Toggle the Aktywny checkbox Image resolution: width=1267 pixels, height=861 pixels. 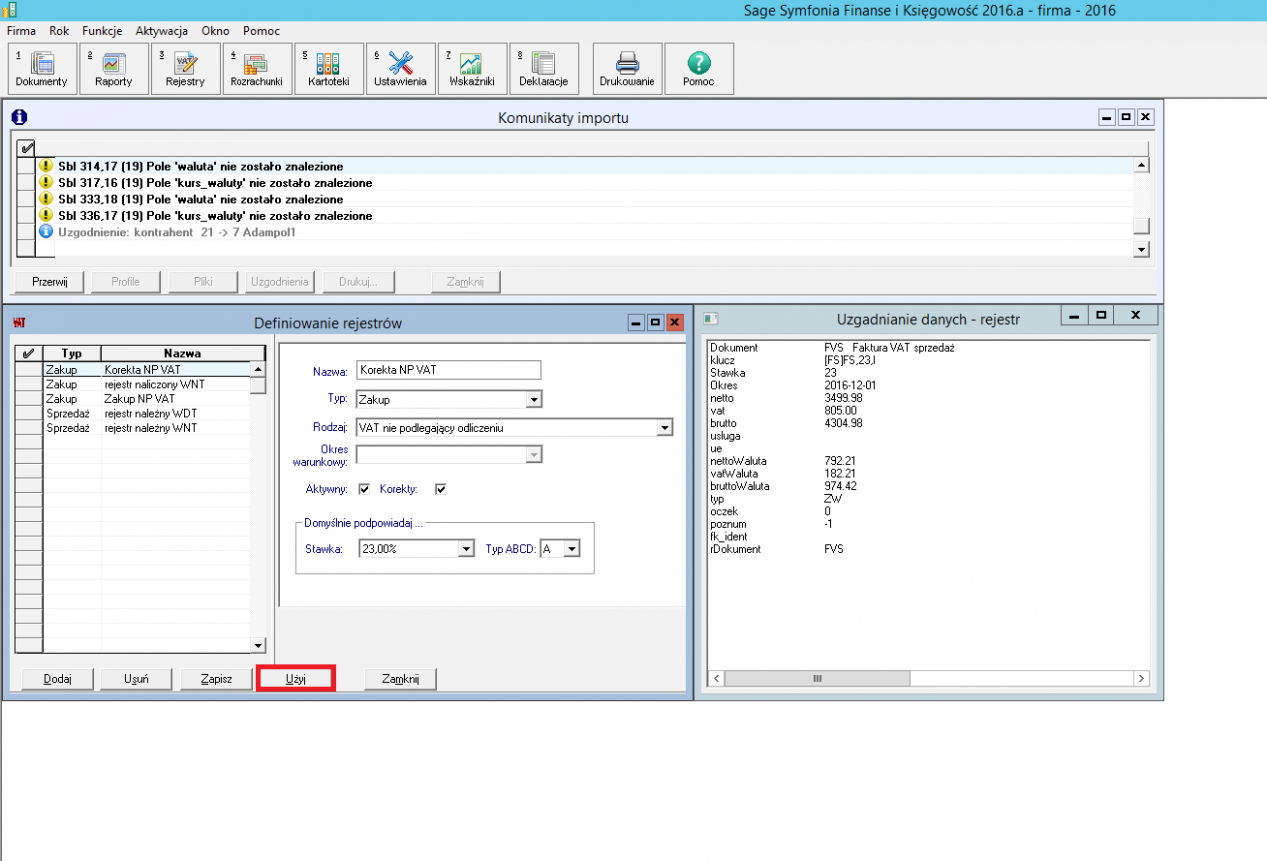364,489
